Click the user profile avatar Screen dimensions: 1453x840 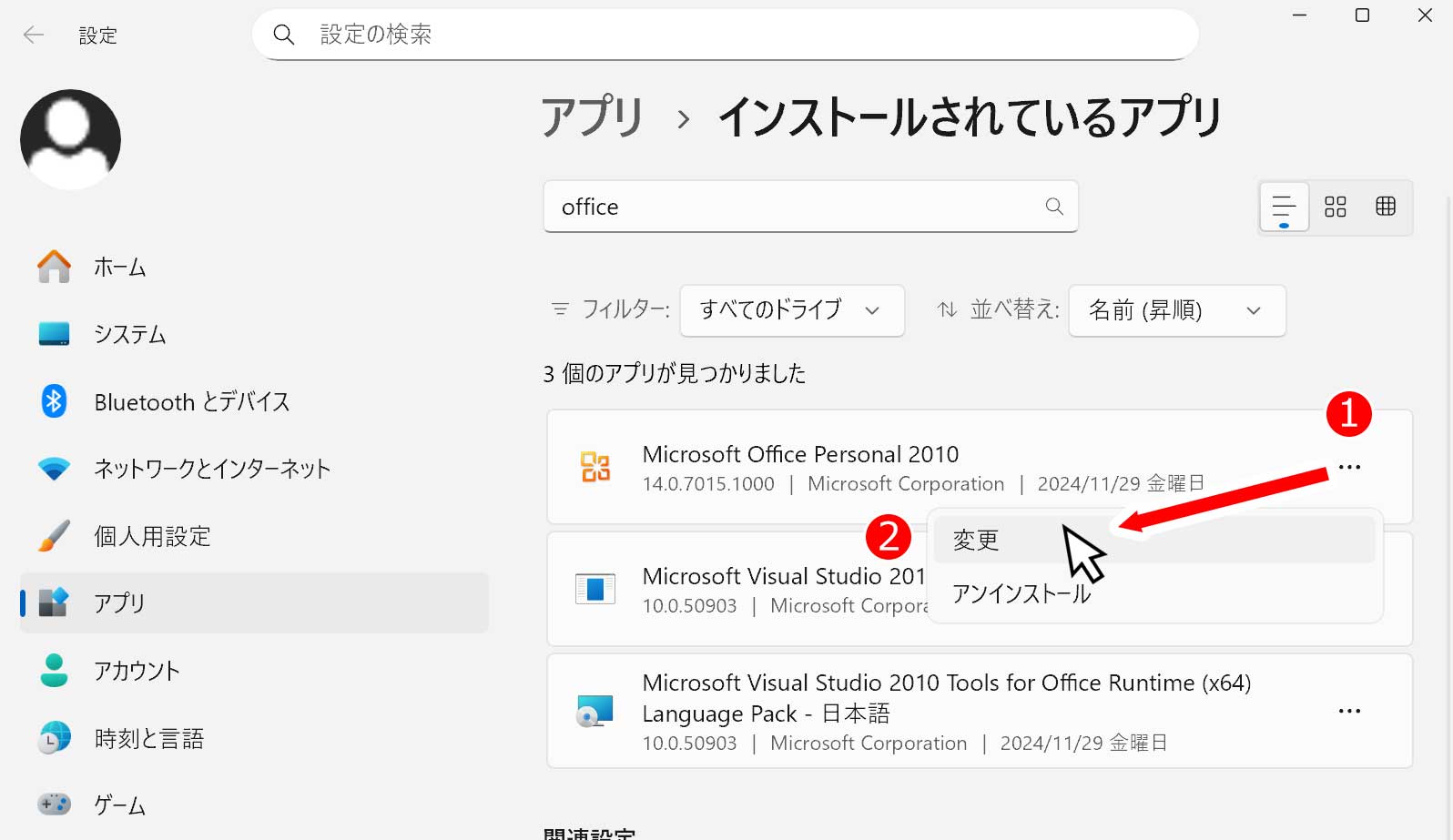point(70,139)
